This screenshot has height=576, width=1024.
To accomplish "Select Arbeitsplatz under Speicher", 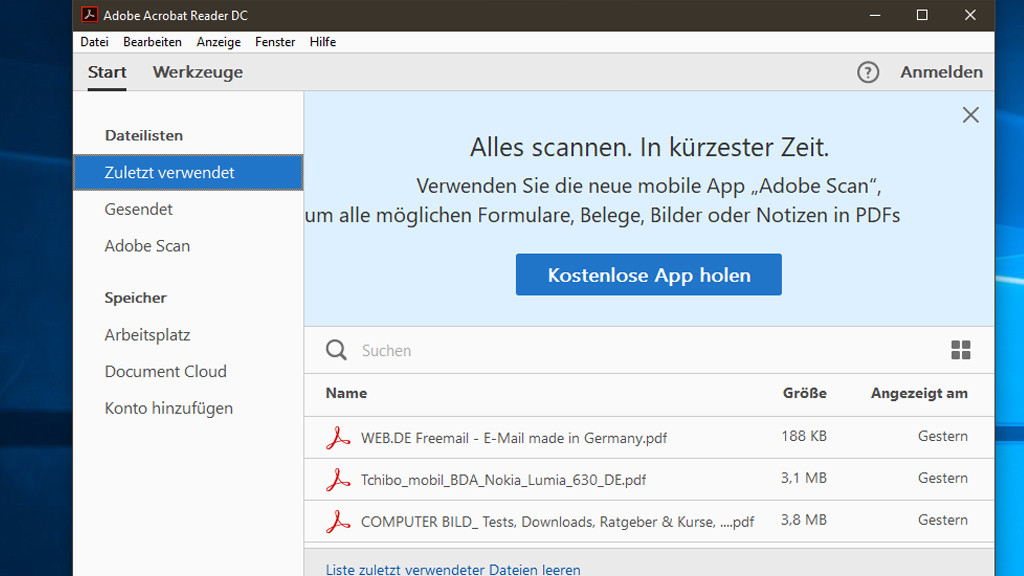I will pyautogui.click(x=147, y=335).
